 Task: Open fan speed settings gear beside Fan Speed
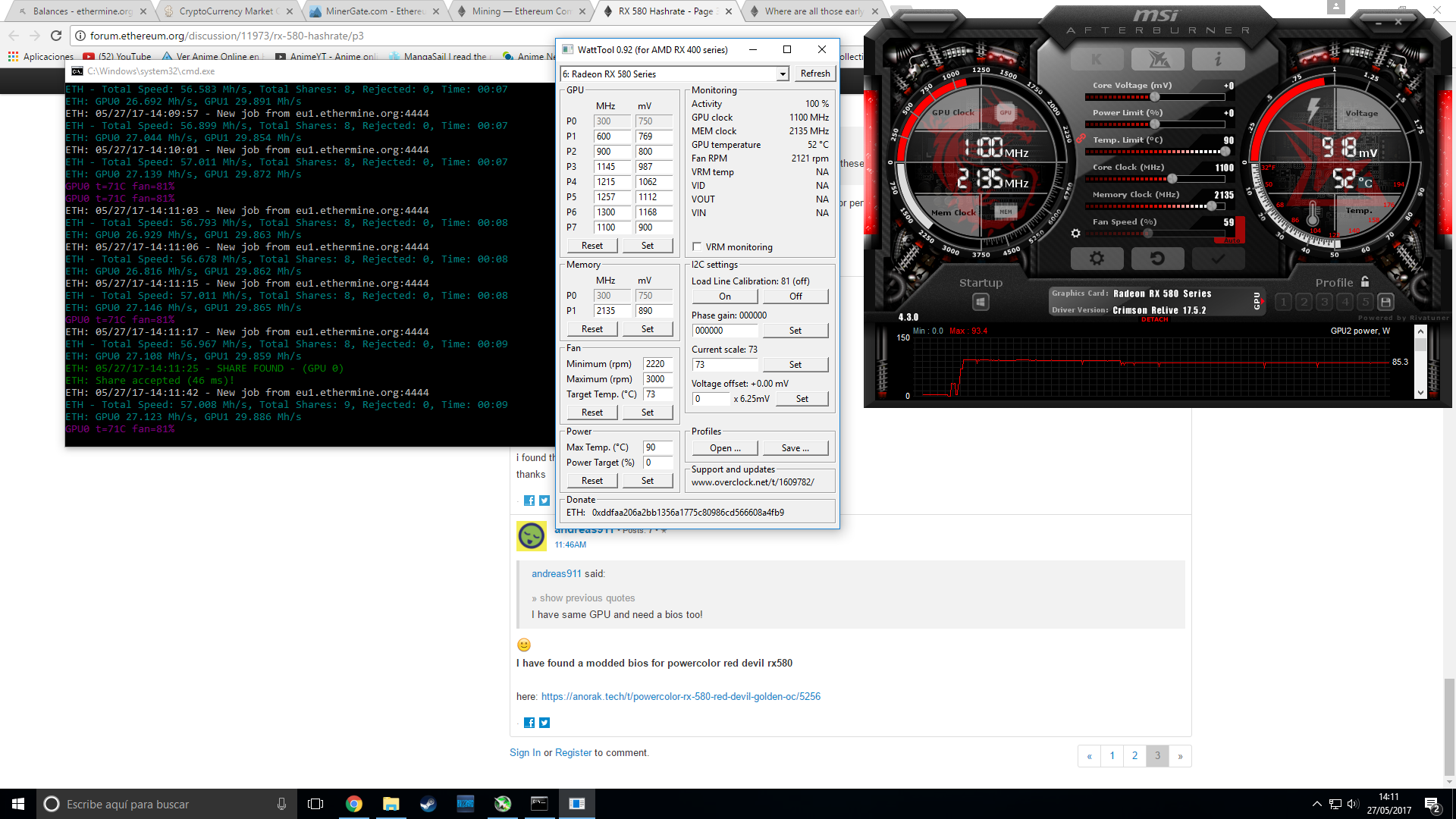click(x=1075, y=234)
